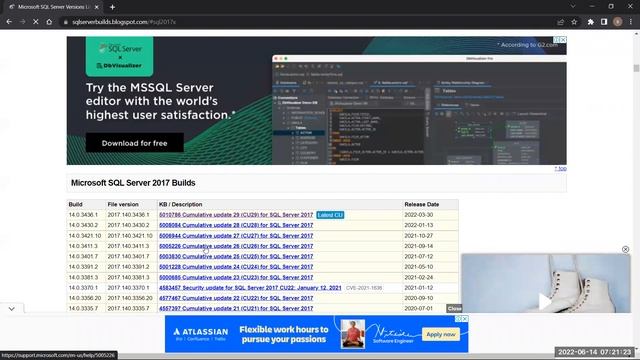
Task: Close the Microsoft SQL Server Versions tab
Action: pyautogui.click(x=97, y=7)
